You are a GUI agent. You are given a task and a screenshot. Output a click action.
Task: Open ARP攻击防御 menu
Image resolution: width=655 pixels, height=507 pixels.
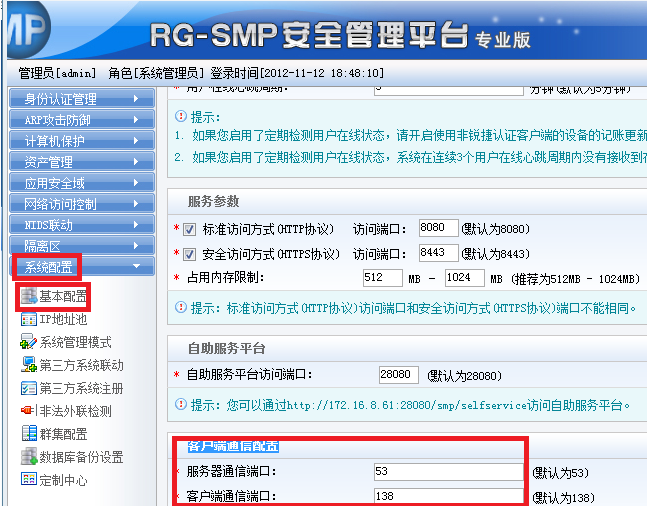point(82,119)
